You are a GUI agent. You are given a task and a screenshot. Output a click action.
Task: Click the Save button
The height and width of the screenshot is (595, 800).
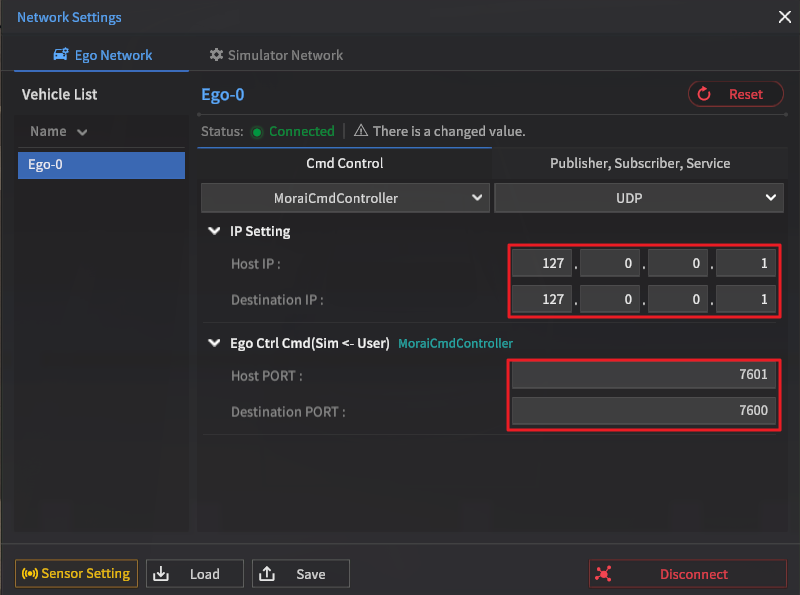[x=300, y=574]
